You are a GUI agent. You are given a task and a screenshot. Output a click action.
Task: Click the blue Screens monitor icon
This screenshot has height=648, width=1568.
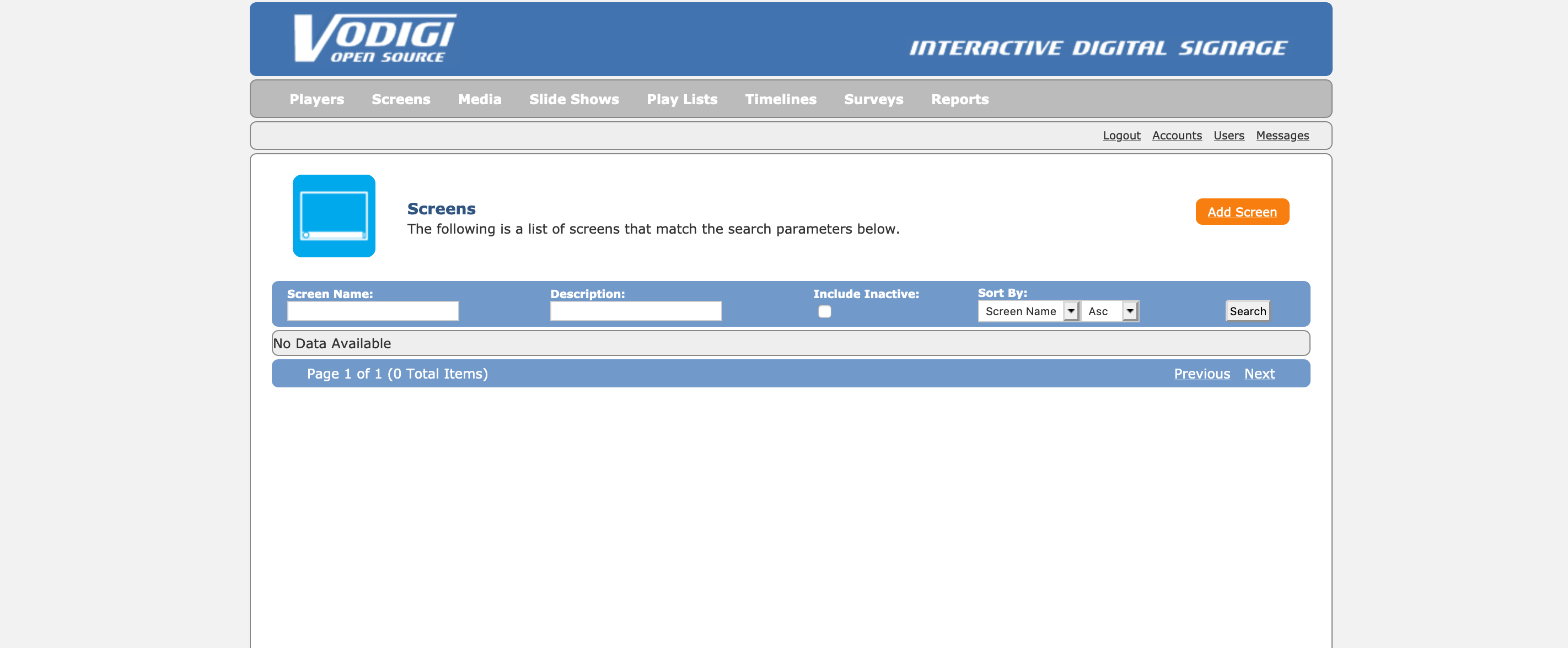(x=334, y=216)
